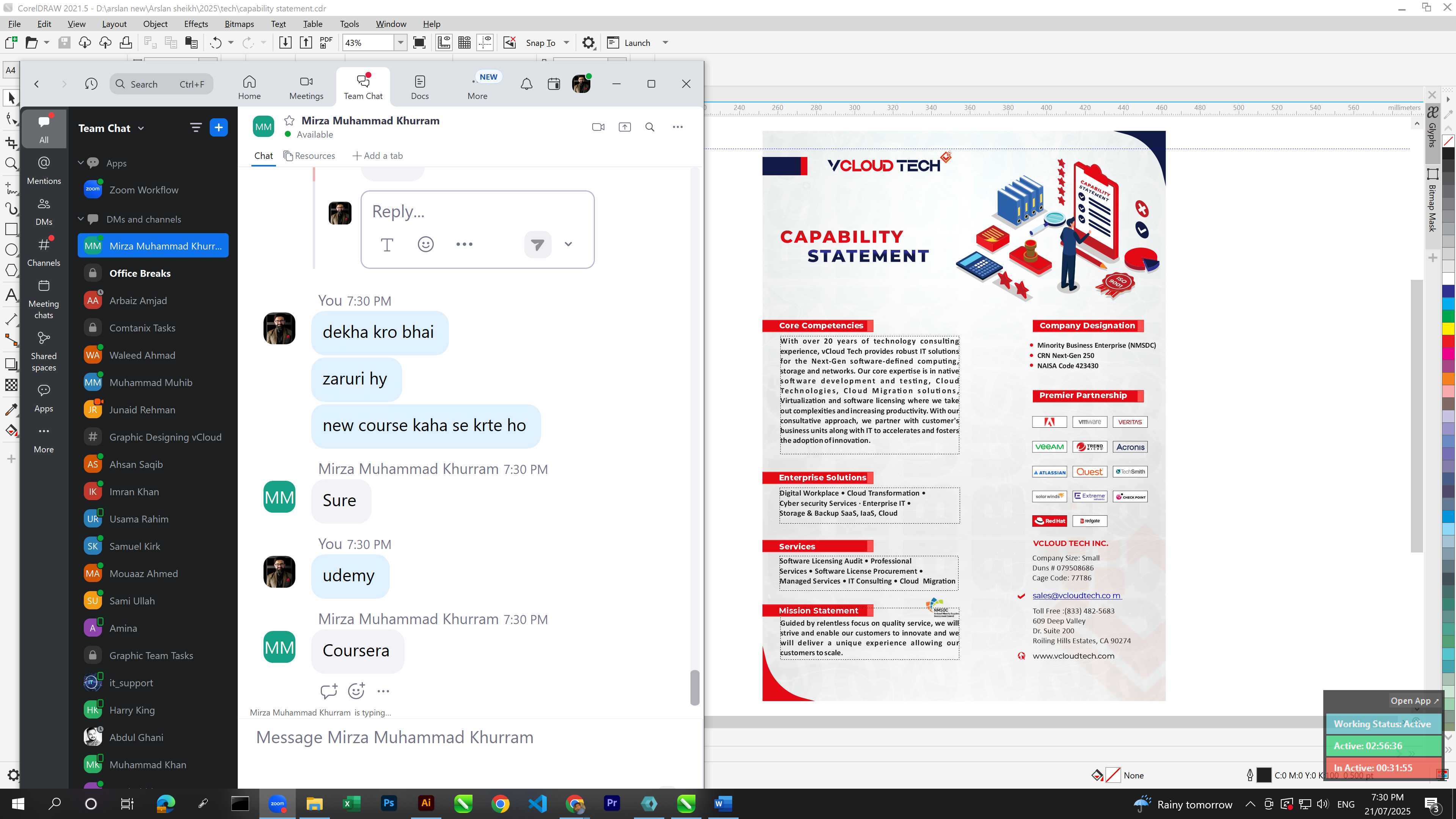Open Zoom Workflow app chat
This screenshot has width=1456, height=819.
(153, 190)
